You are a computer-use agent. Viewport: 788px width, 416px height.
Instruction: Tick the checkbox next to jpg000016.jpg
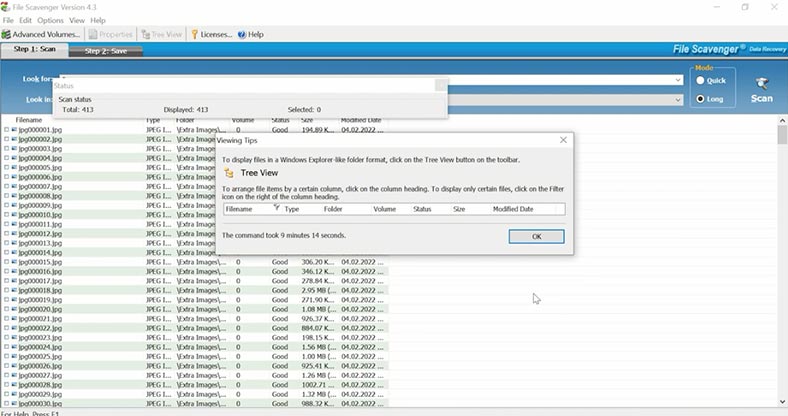pyautogui.click(x=6, y=271)
